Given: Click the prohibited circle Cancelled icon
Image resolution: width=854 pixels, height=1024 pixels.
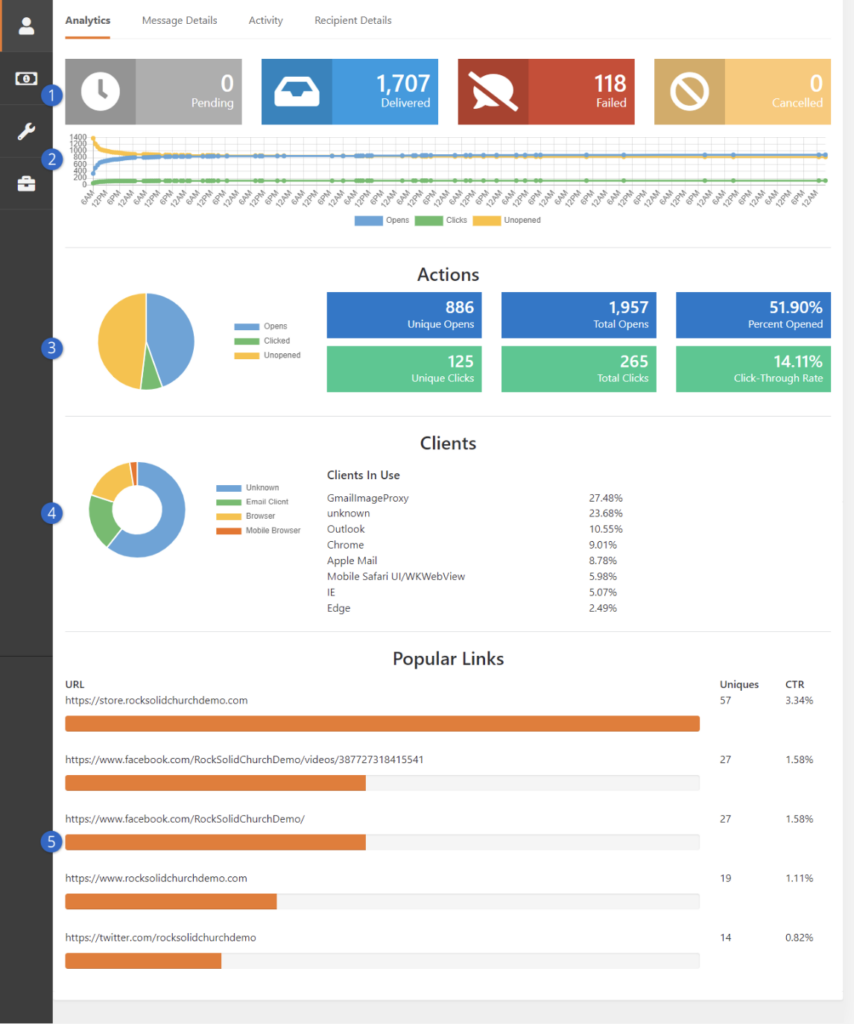Looking at the screenshot, I should pyautogui.click(x=689, y=91).
